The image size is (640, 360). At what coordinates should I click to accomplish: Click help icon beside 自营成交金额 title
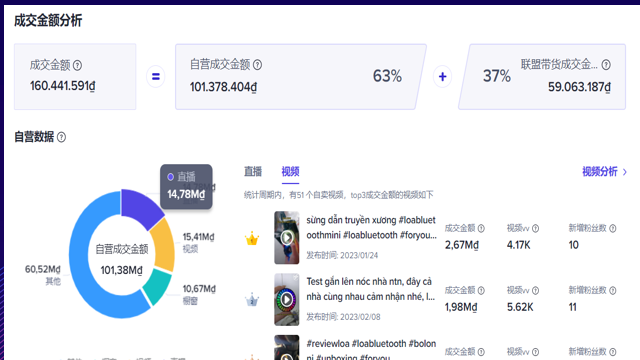pos(257,64)
